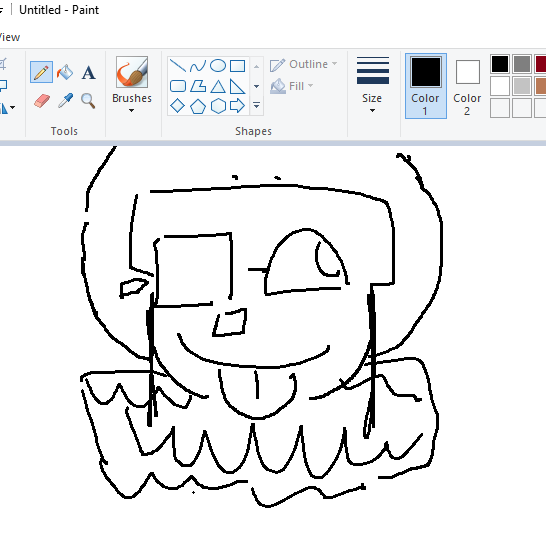Activate the Color 2 selector
This screenshot has height=544, width=546.
[467, 87]
